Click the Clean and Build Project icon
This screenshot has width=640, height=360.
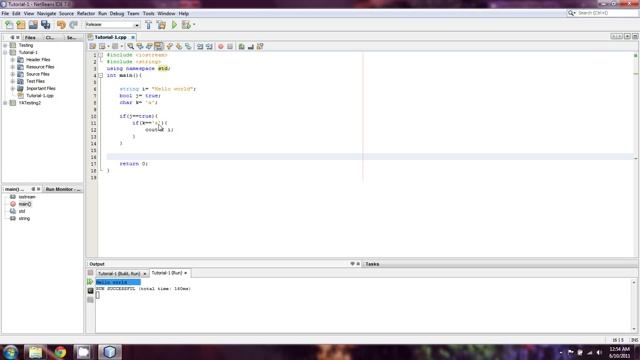click(162, 25)
